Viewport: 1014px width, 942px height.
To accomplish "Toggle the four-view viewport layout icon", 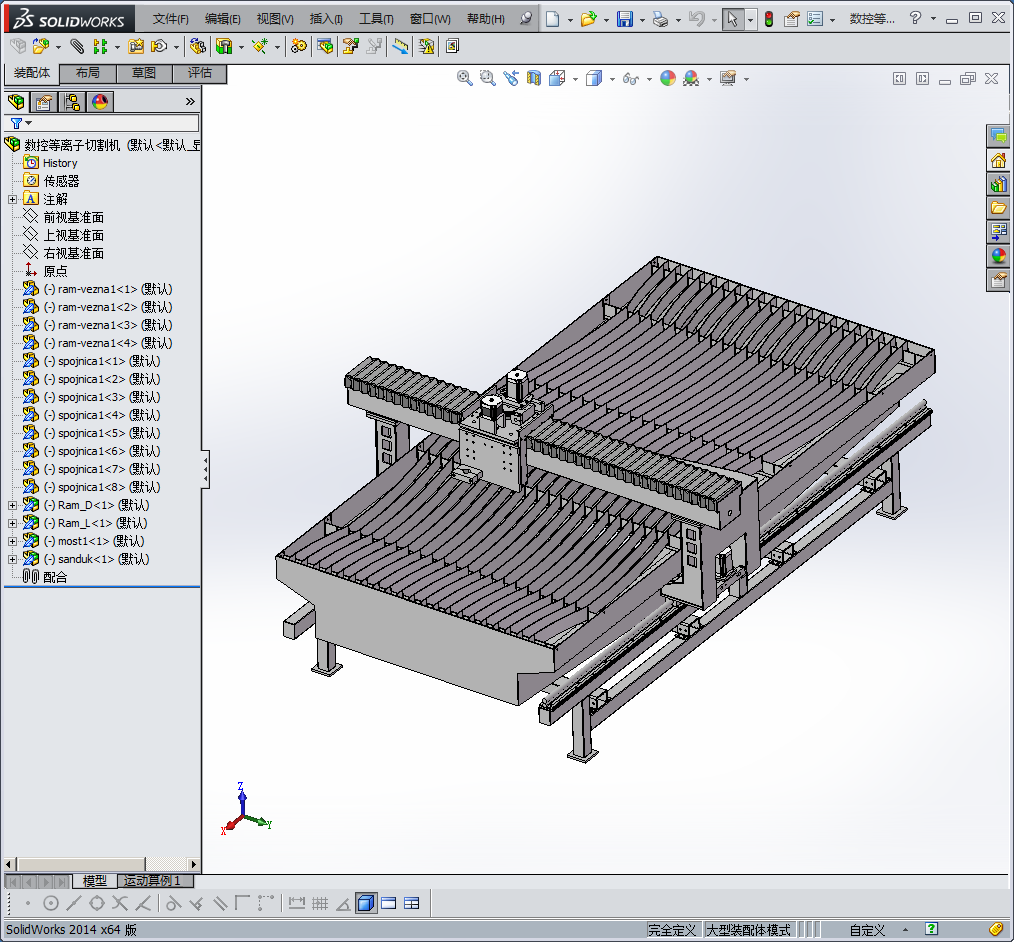I will pyautogui.click(x=411, y=903).
